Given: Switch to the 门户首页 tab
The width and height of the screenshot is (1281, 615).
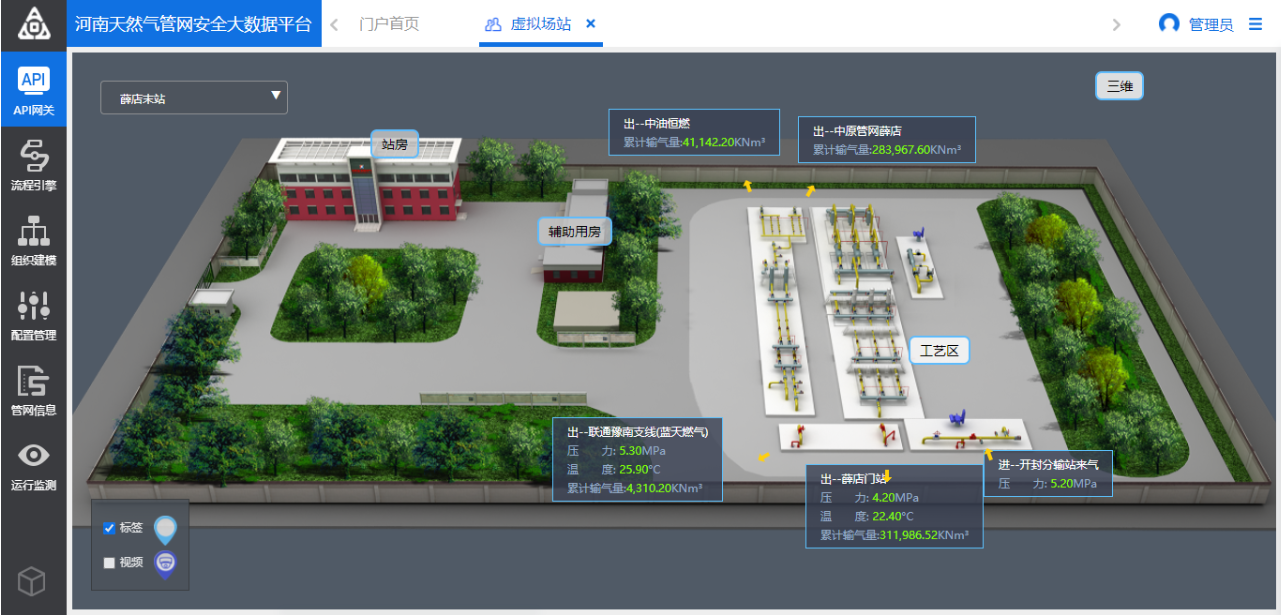Looking at the screenshot, I should (389, 24).
